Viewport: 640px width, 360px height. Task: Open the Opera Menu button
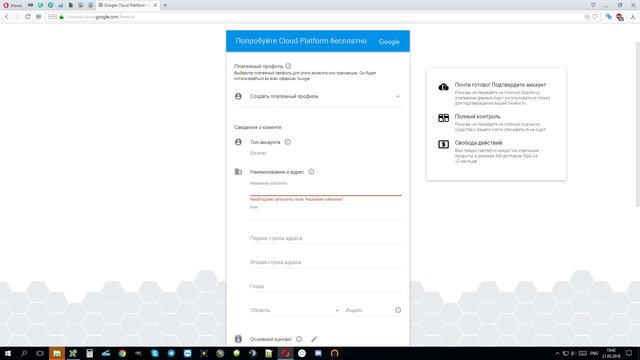coord(12,5)
